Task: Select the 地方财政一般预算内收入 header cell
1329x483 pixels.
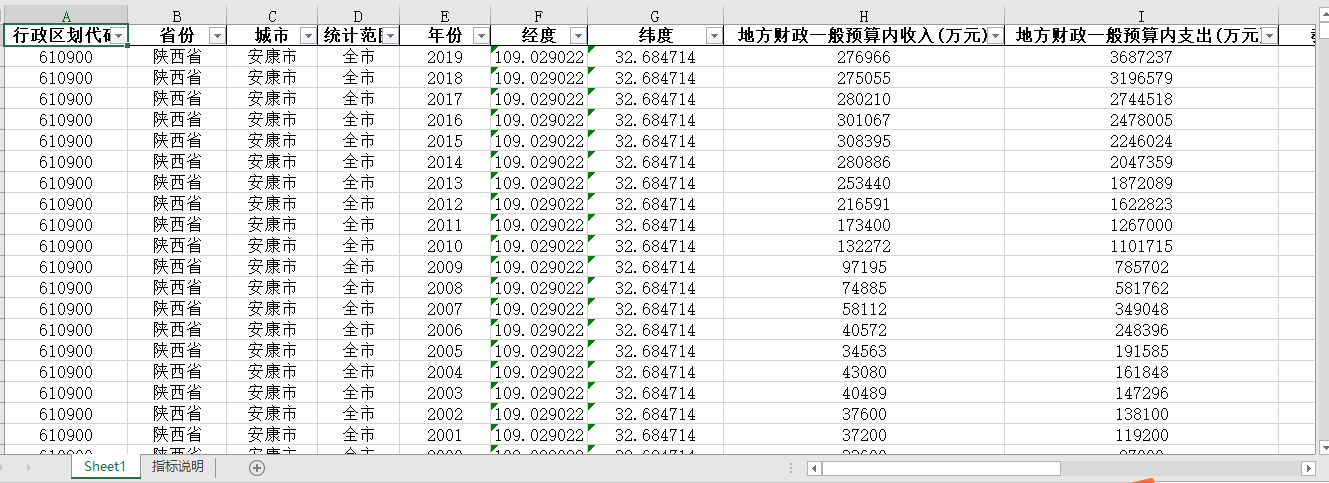Action: point(863,36)
